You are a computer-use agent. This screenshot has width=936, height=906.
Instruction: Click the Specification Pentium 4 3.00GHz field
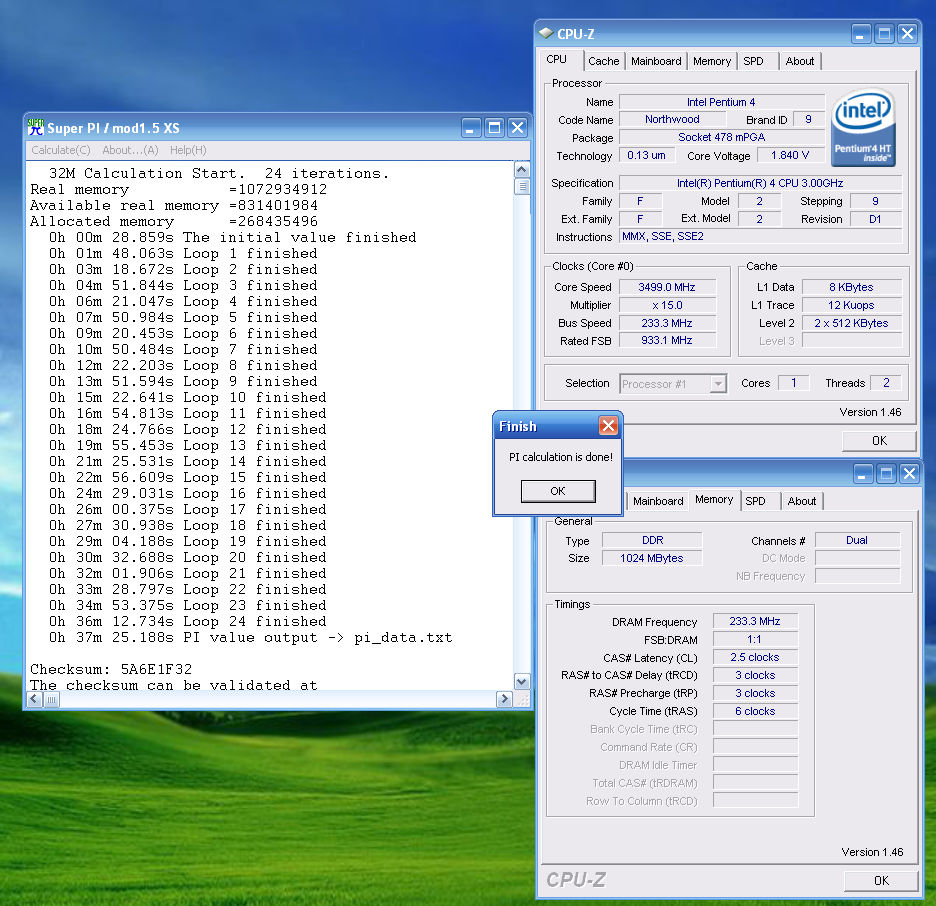(760, 183)
